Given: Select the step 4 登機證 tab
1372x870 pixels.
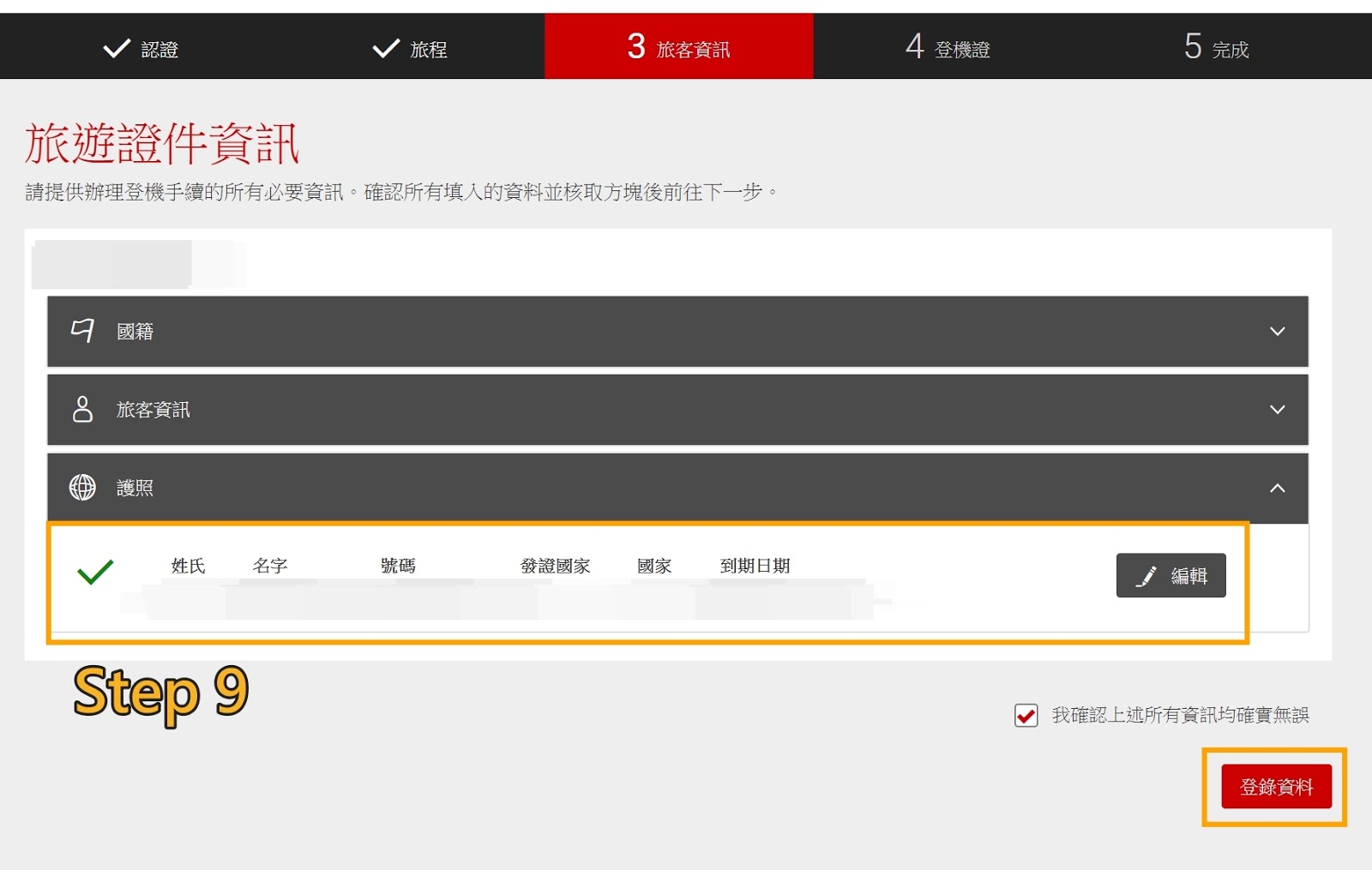Looking at the screenshot, I should click(x=948, y=46).
